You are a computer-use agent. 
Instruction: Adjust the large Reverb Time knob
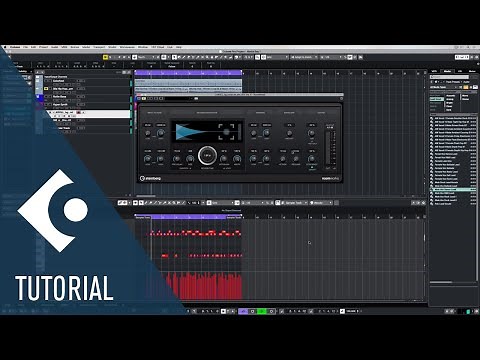pyautogui.click(x=207, y=155)
